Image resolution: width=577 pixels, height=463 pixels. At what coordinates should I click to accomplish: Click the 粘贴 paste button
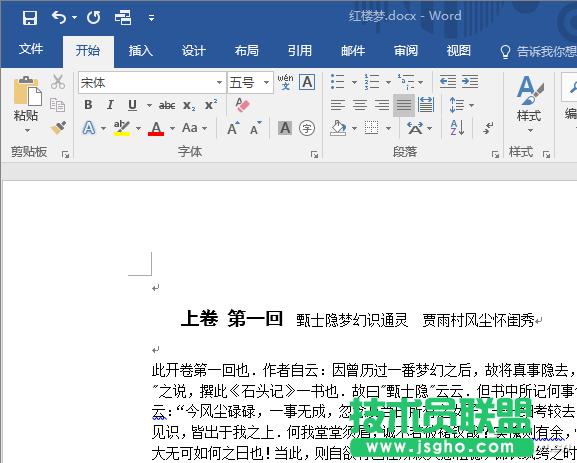[26, 104]
